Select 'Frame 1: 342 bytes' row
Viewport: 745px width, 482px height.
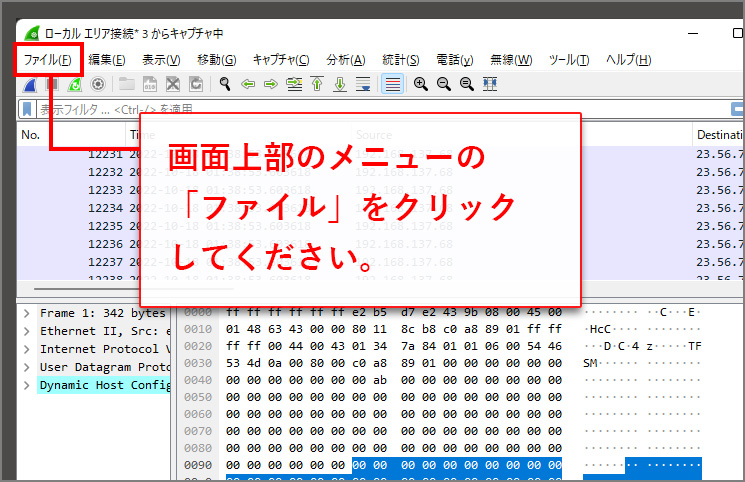point(103,313)
